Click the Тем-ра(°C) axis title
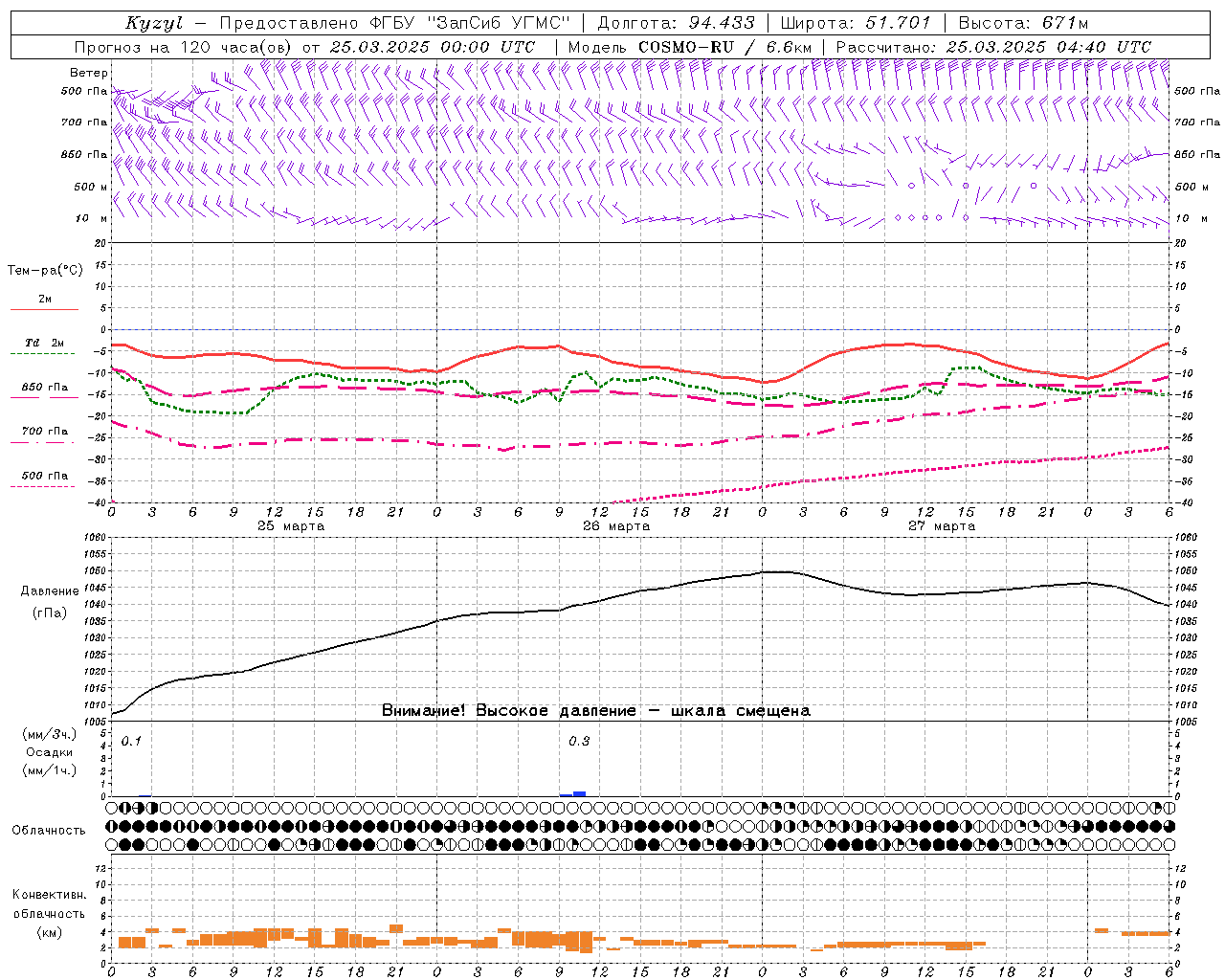1225x980 pixels. 45,271
